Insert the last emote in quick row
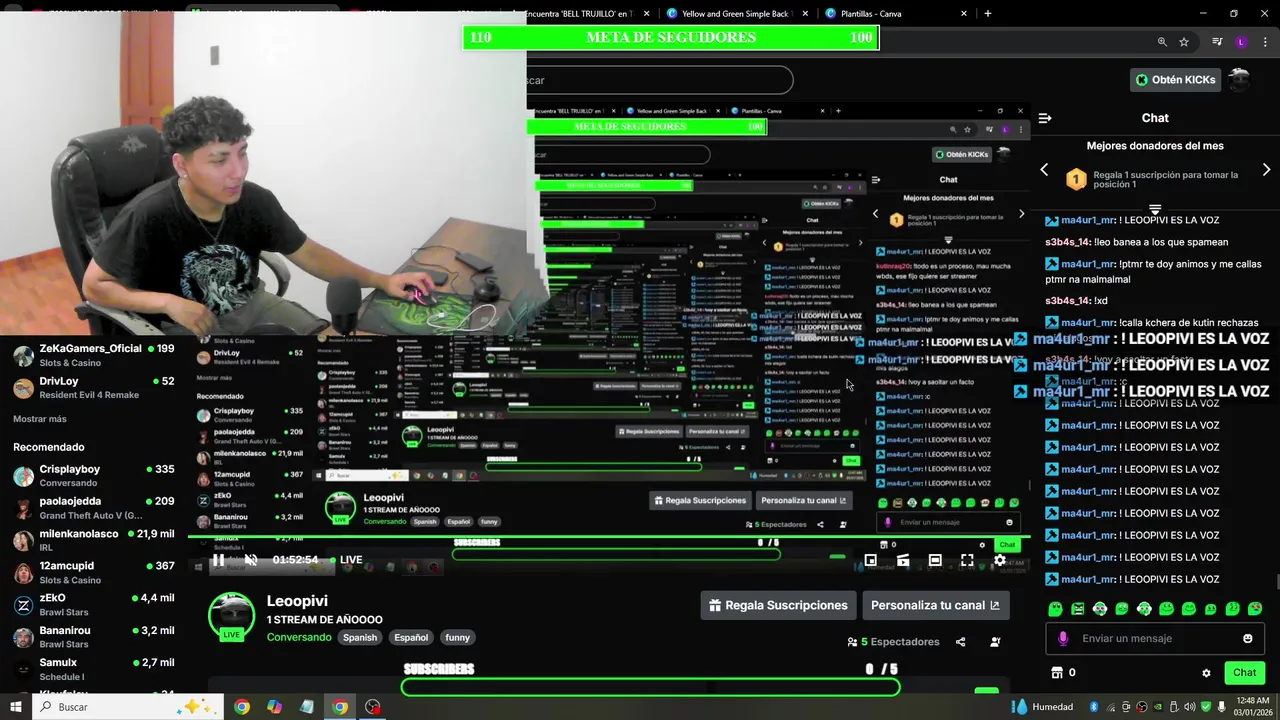The width and height of the screenshot is (1280, 720). (1255, 609)
